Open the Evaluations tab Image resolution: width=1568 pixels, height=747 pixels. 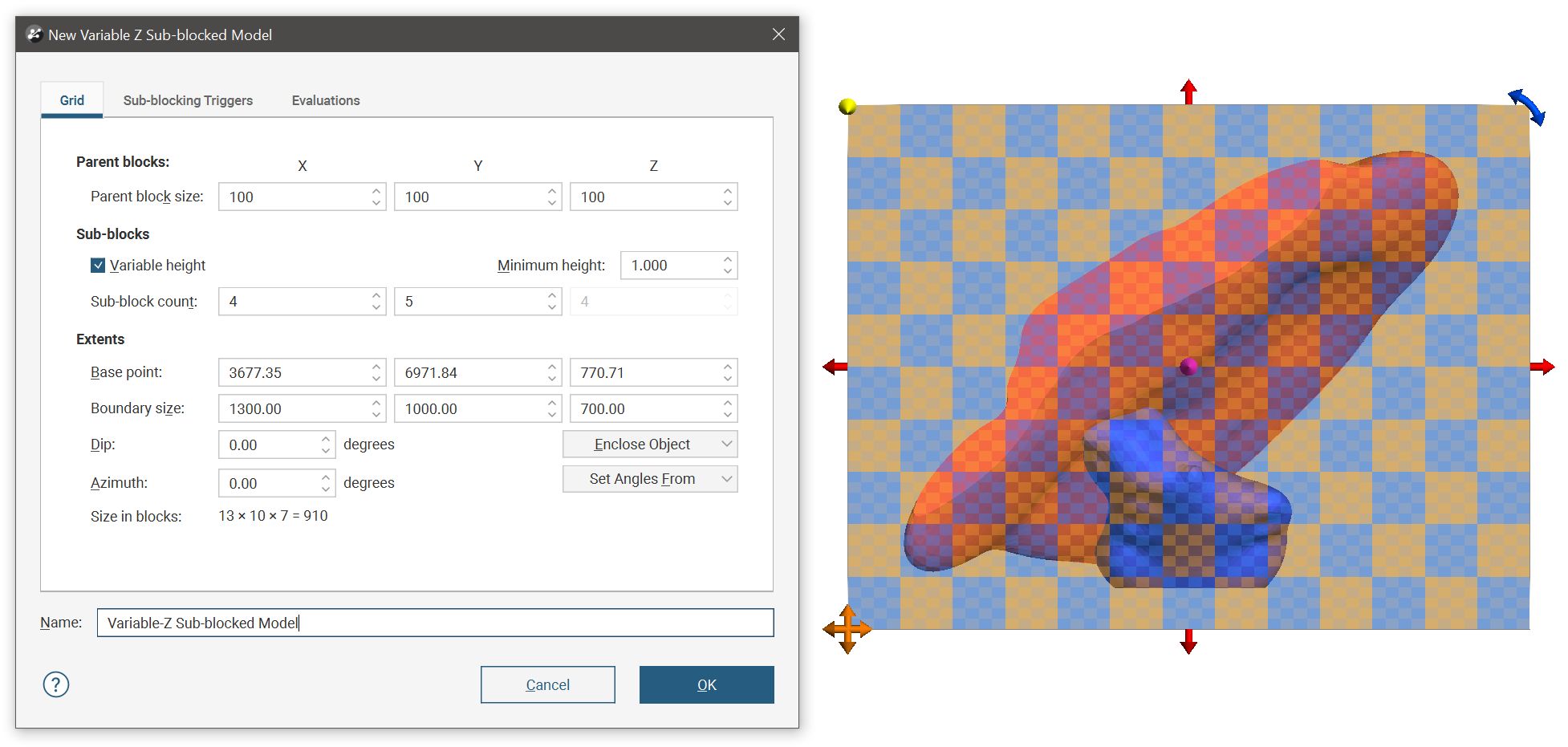pyautogui.click(x=326, y=100)
